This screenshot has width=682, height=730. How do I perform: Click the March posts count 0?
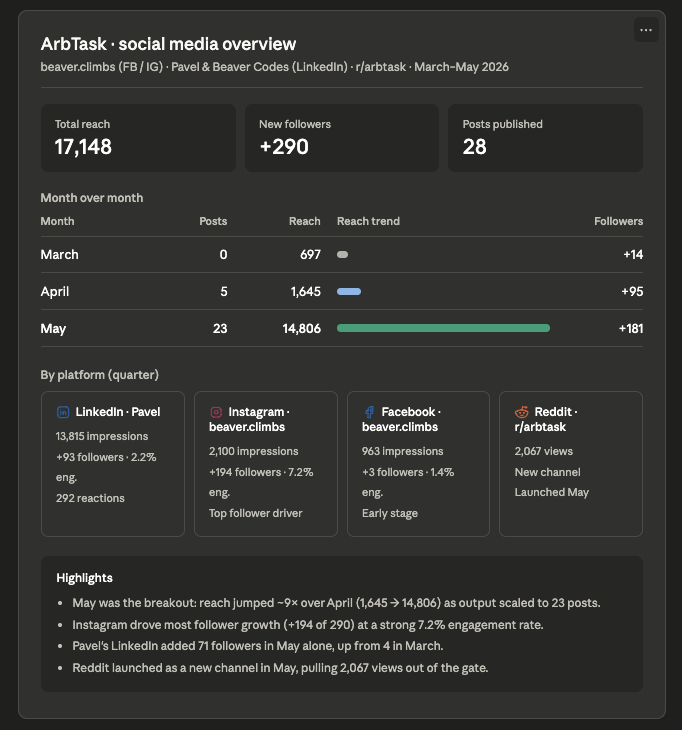click(x=223, y=255)
